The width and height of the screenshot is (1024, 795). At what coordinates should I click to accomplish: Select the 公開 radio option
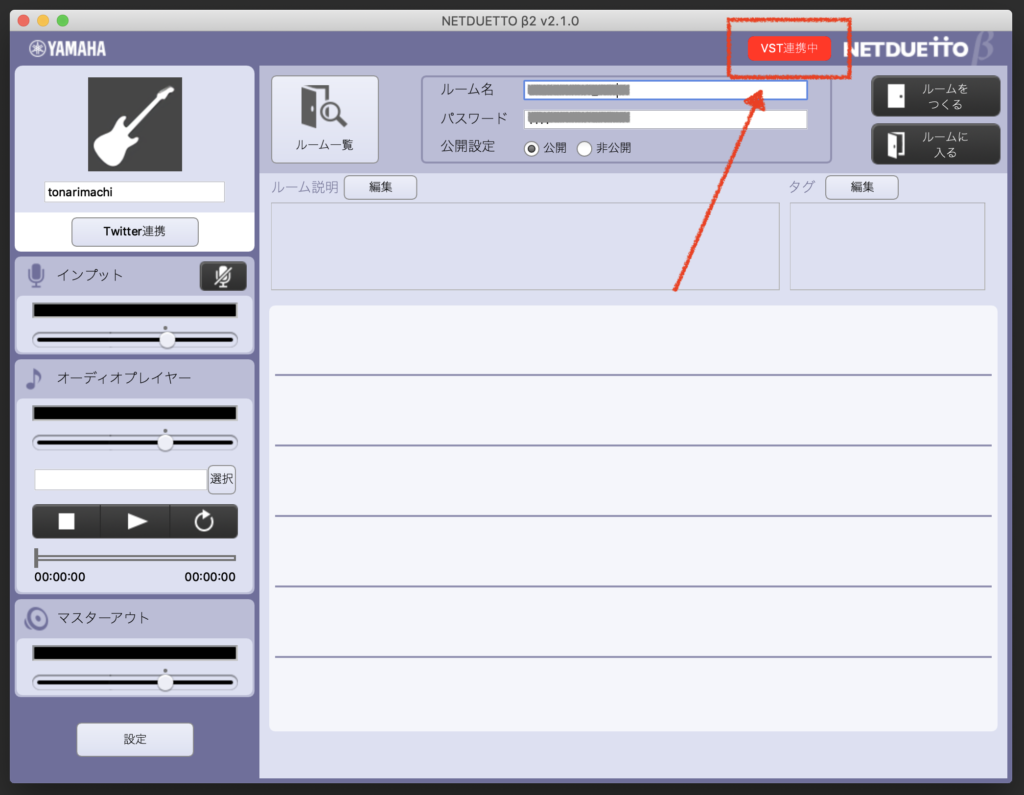tap(532, 149)
